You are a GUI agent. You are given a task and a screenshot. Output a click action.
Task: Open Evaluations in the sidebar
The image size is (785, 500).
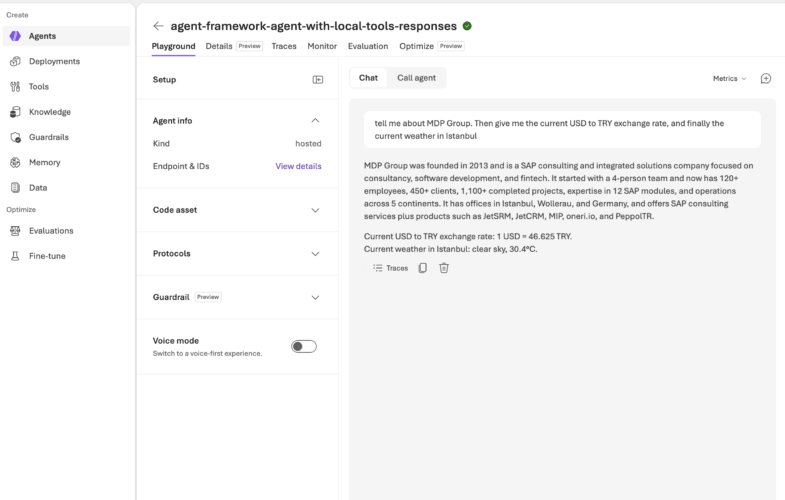[51, 231]
